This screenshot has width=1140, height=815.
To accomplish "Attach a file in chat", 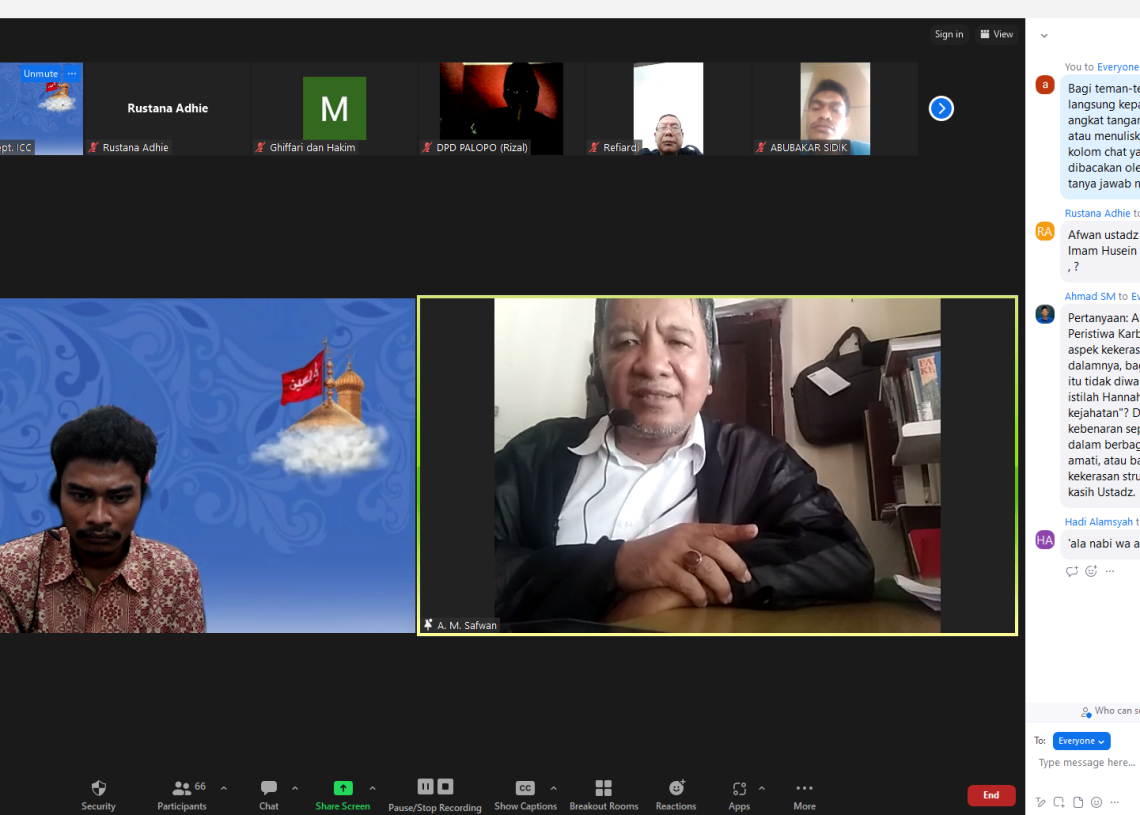I will click(1078, 802).
